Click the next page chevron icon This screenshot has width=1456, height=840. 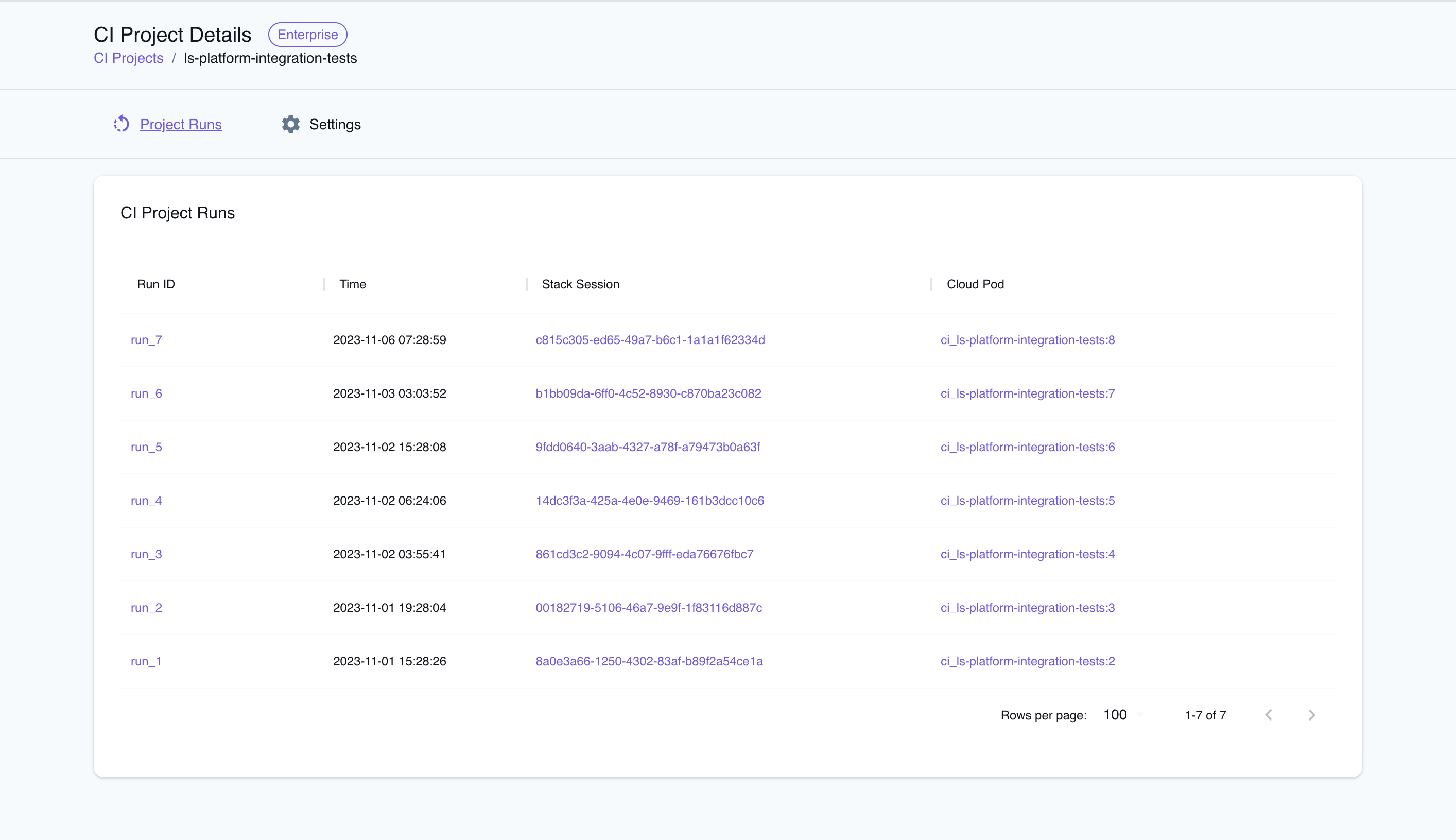coord(1311,715)
